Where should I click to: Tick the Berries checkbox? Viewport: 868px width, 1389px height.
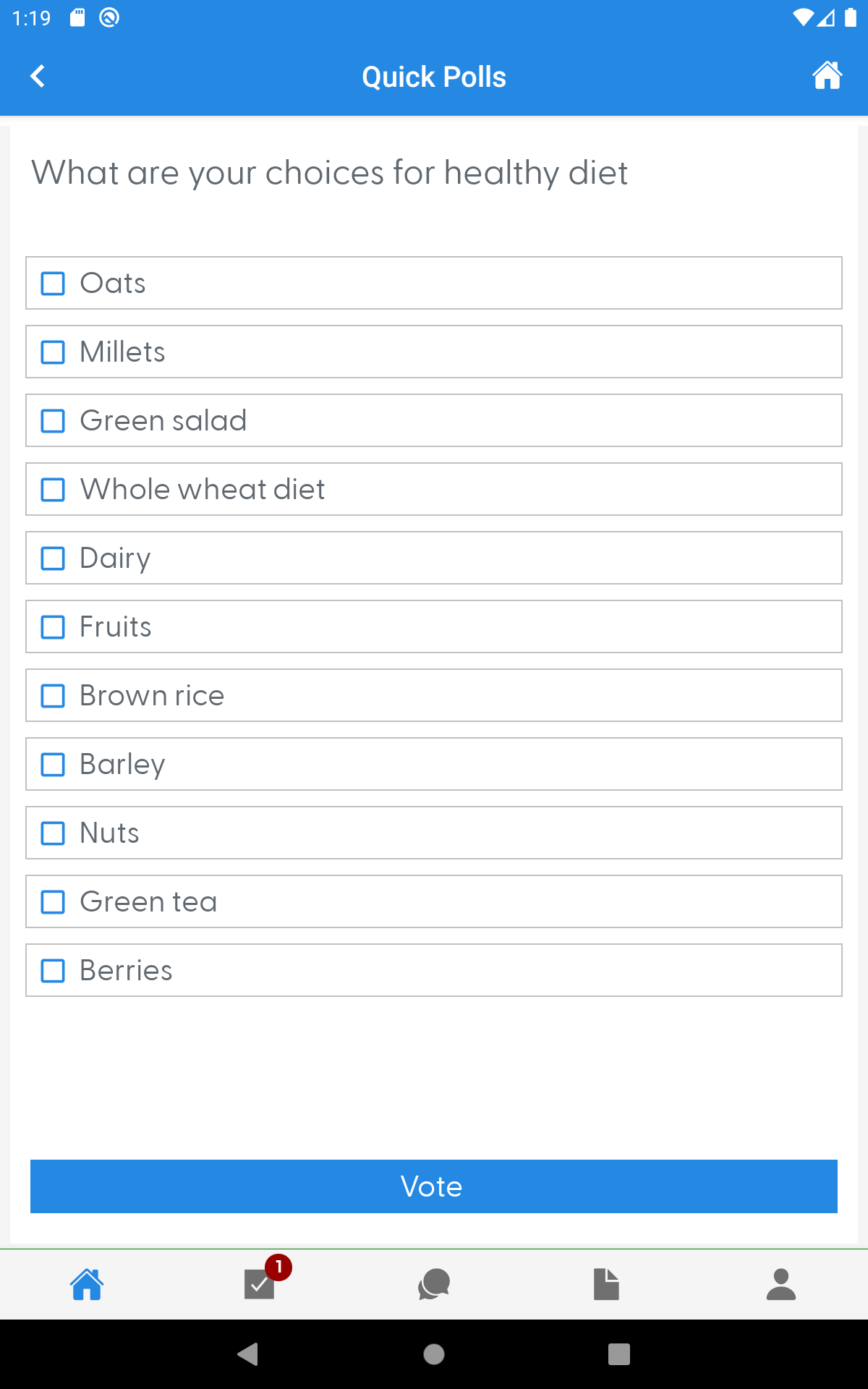(x=53, y=971)
